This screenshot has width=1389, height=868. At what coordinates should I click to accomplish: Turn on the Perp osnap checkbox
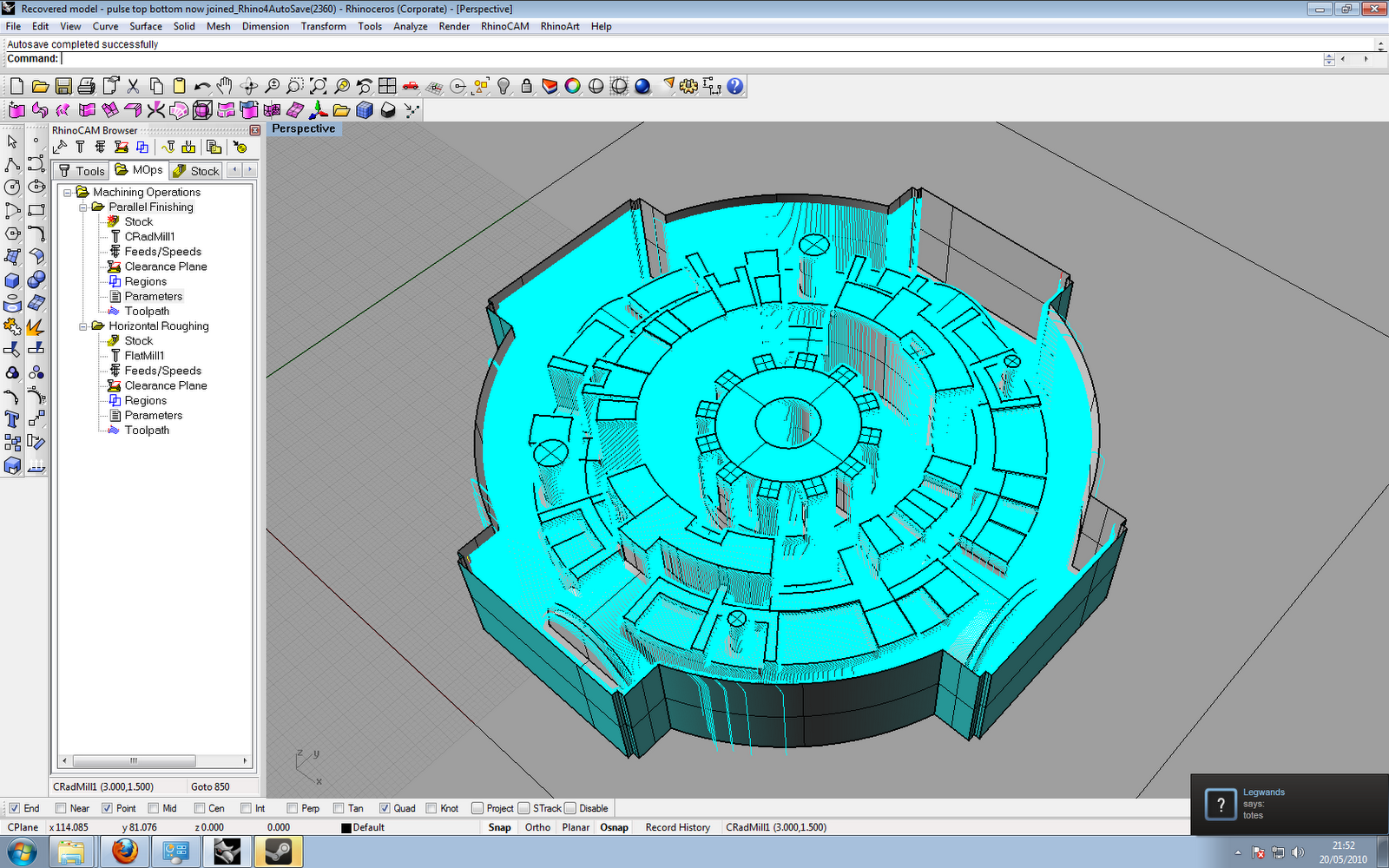[292, 808]
